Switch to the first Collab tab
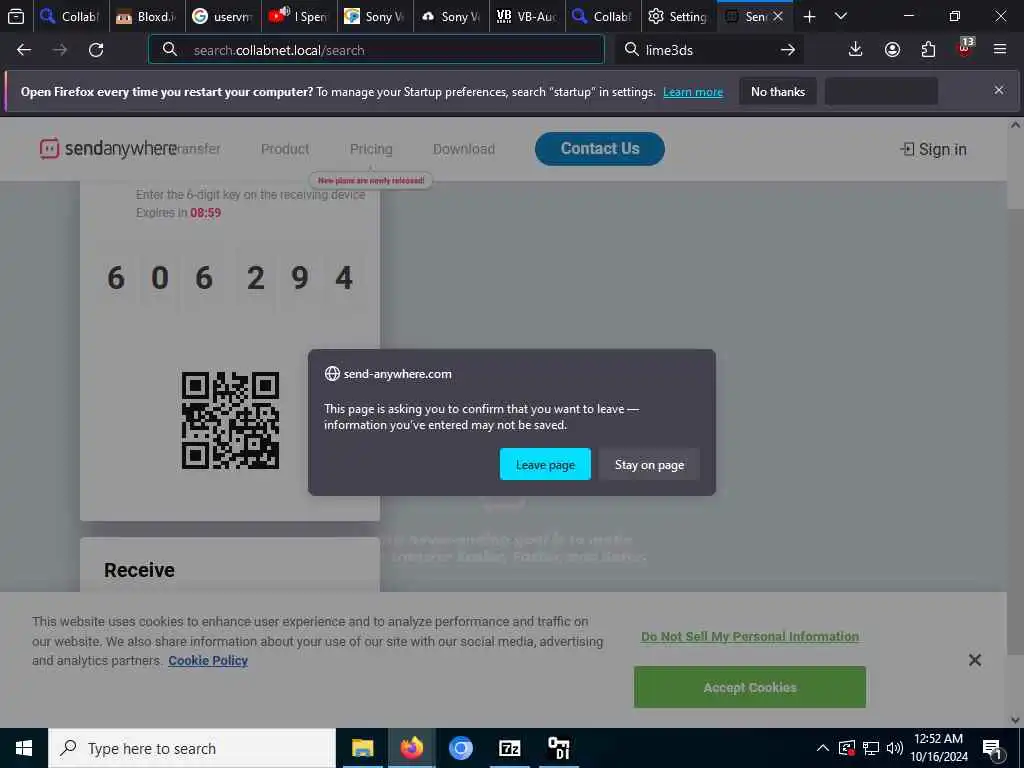The width and height of the screenshot is (1024, 768). point(71,16)
